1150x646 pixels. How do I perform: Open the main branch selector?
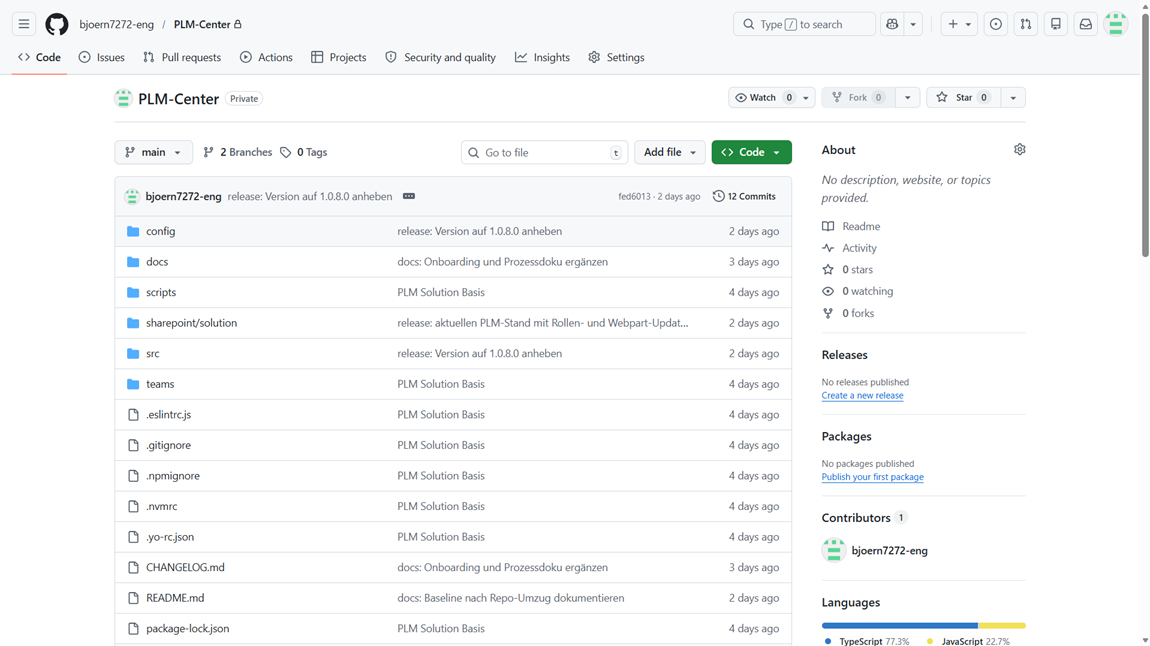[152, 151]
